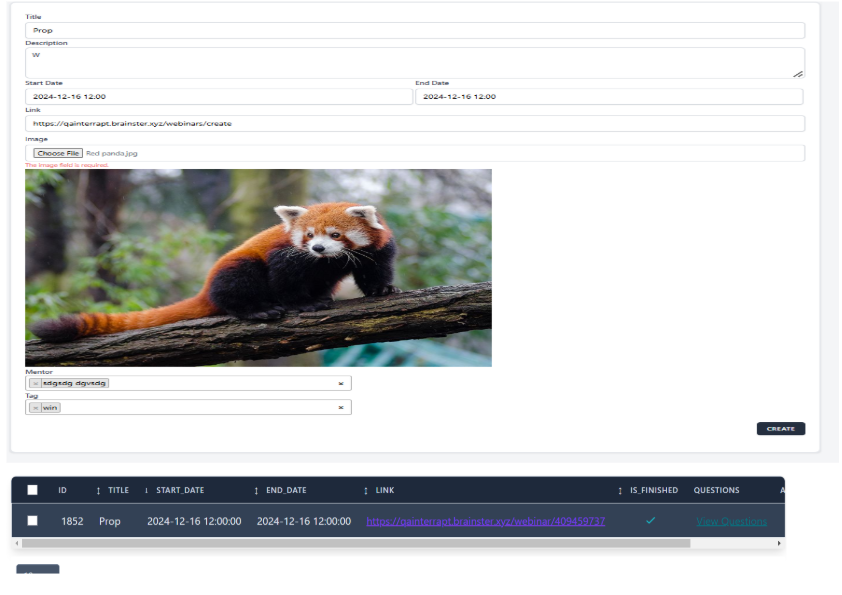Toggle the select-all checkbox in table header
Screen dimensions: 842x595
tap(33, 490)
